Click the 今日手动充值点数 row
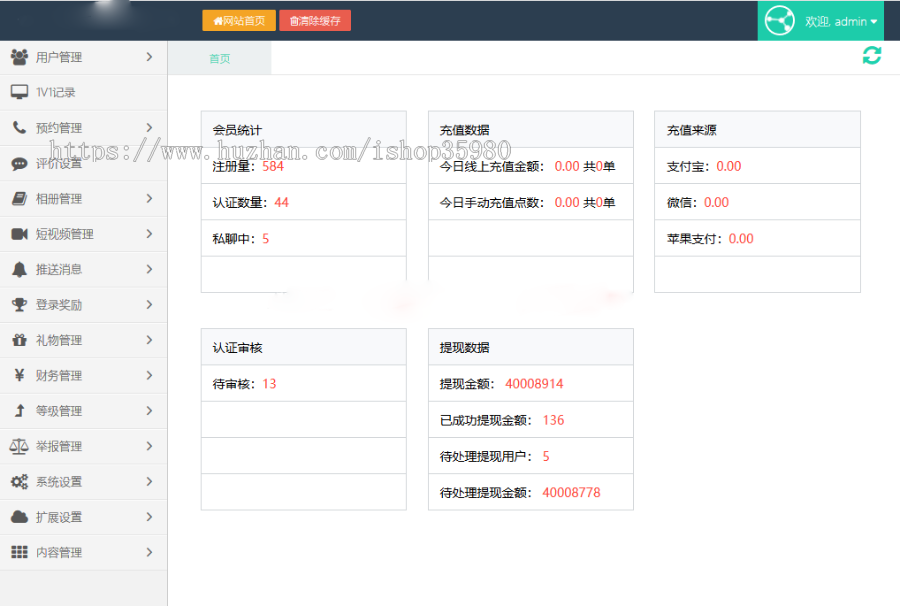 531,203
